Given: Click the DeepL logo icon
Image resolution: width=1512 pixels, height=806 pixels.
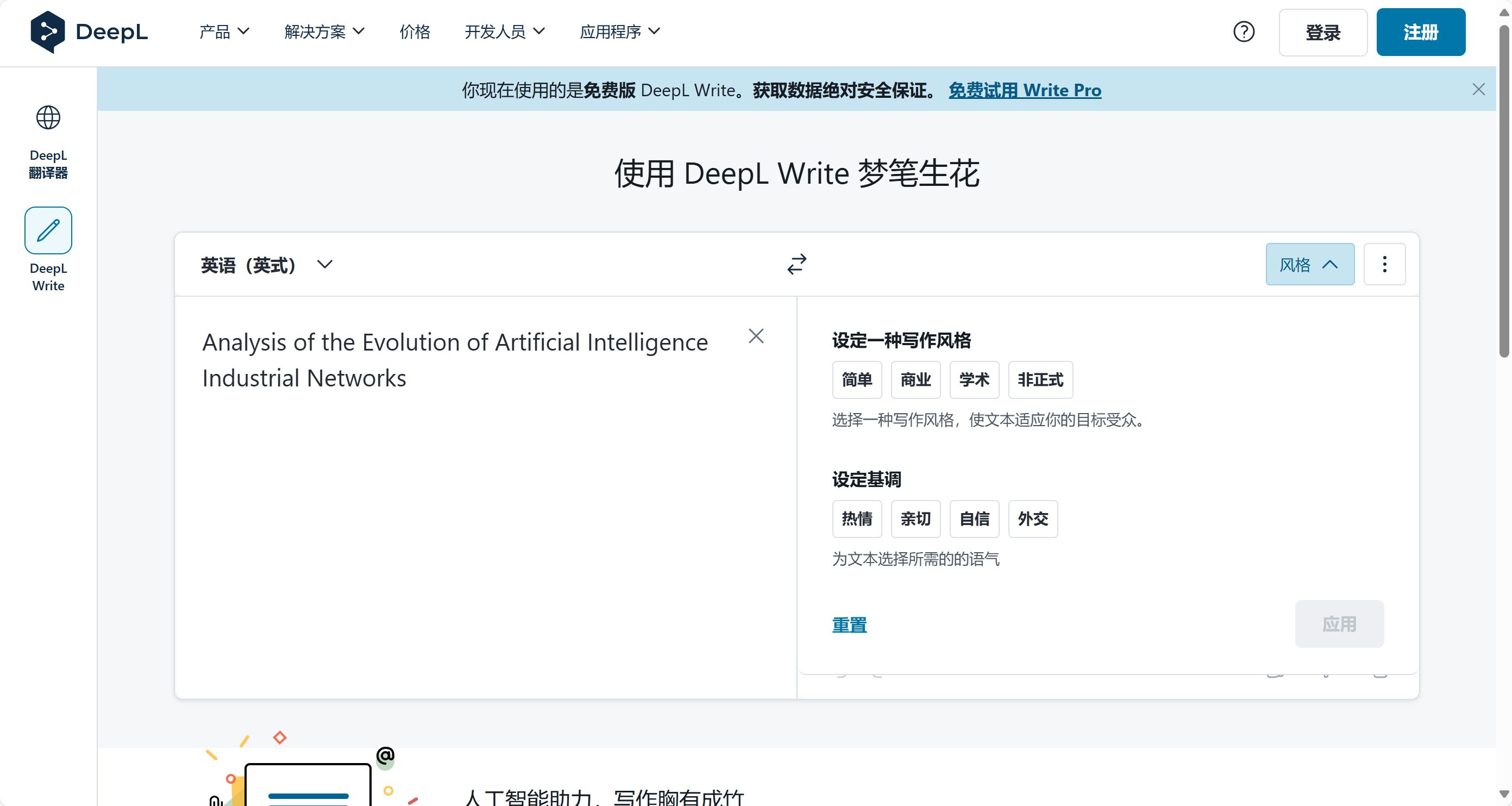Looking at the screenshot, I should pyautogui.click(x=48, y=32).
